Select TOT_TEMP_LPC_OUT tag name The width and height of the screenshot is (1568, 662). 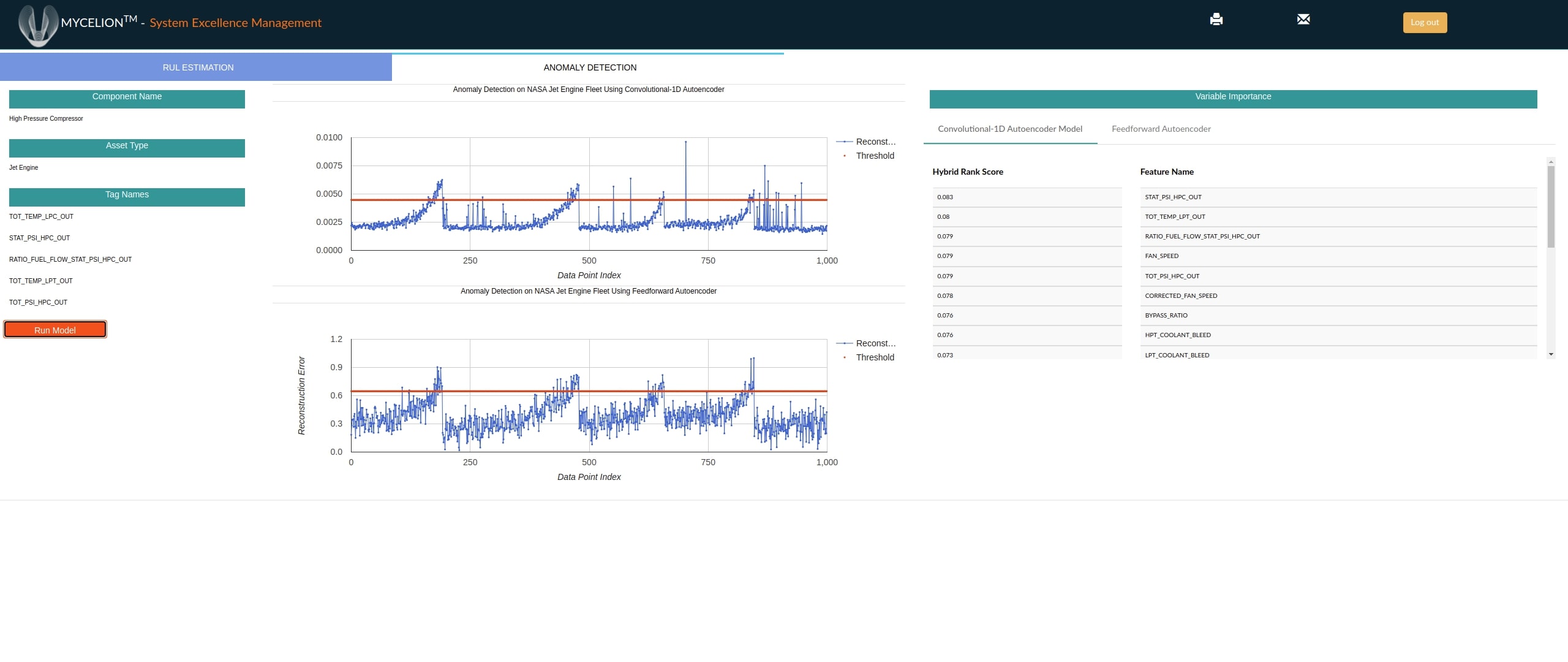(x=41, y=216)
